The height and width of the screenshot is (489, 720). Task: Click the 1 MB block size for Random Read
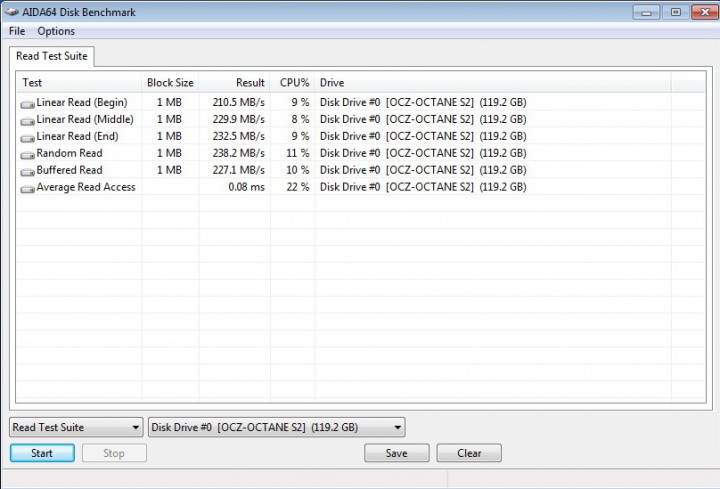click(x=169, y=153)
